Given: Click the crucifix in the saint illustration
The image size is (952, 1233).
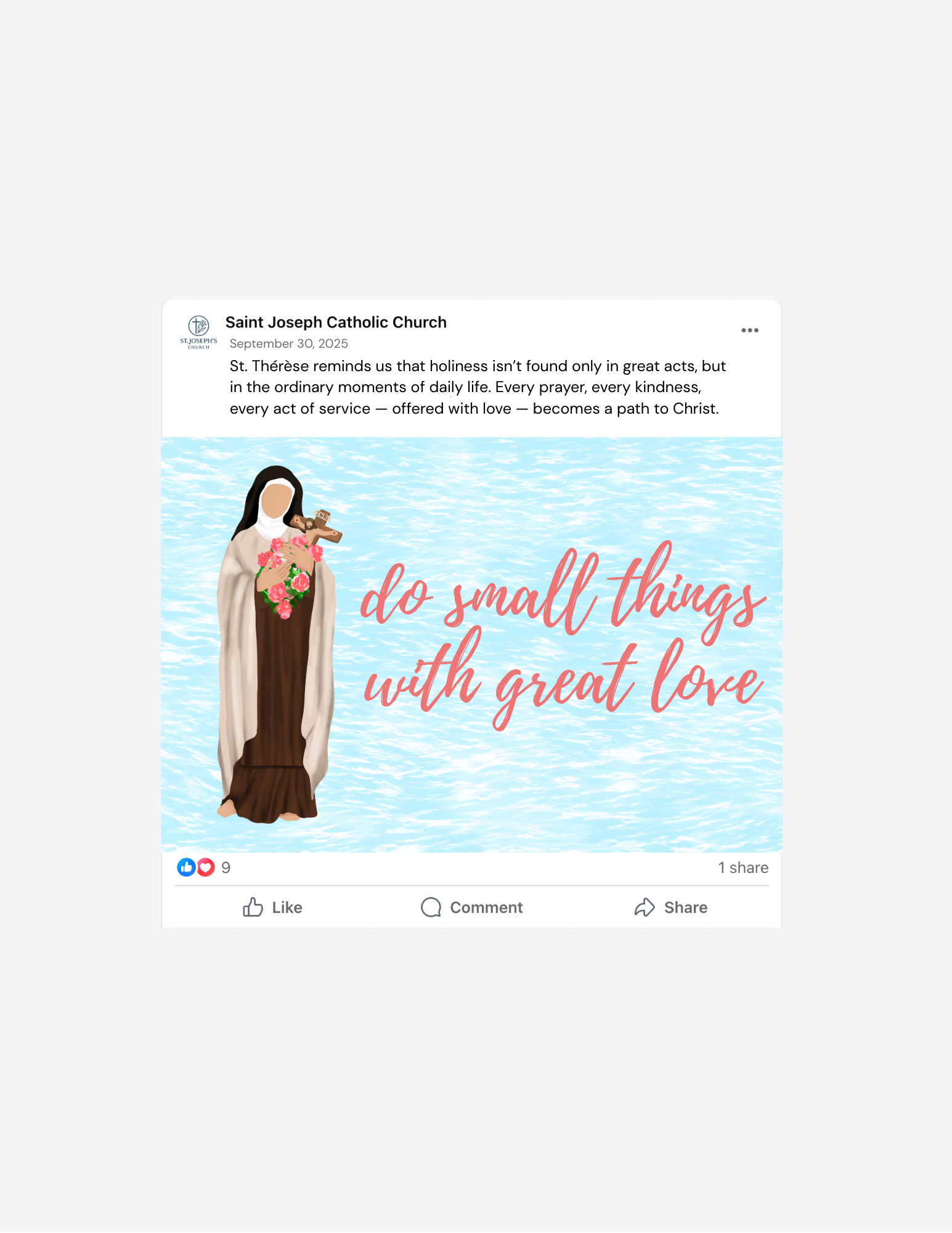Looking at the screenshot, I should tap(316, 526).
